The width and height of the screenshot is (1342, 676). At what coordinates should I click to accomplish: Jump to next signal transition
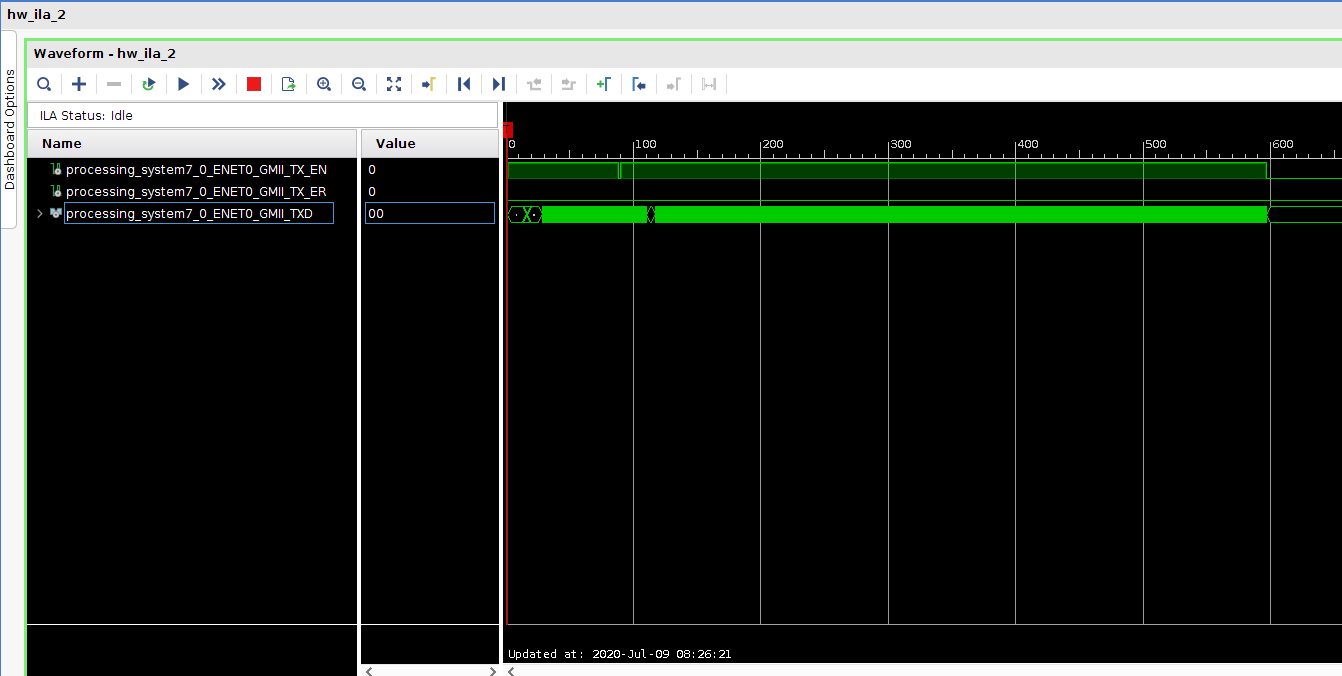498,84
